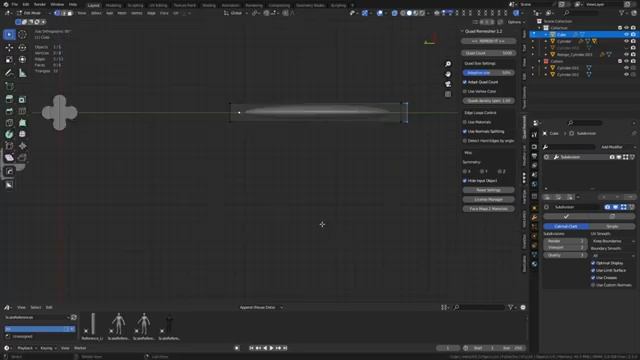The image size is (640, 360).
Task: Hide Cylinder object with eye icon
Action: 627,41
